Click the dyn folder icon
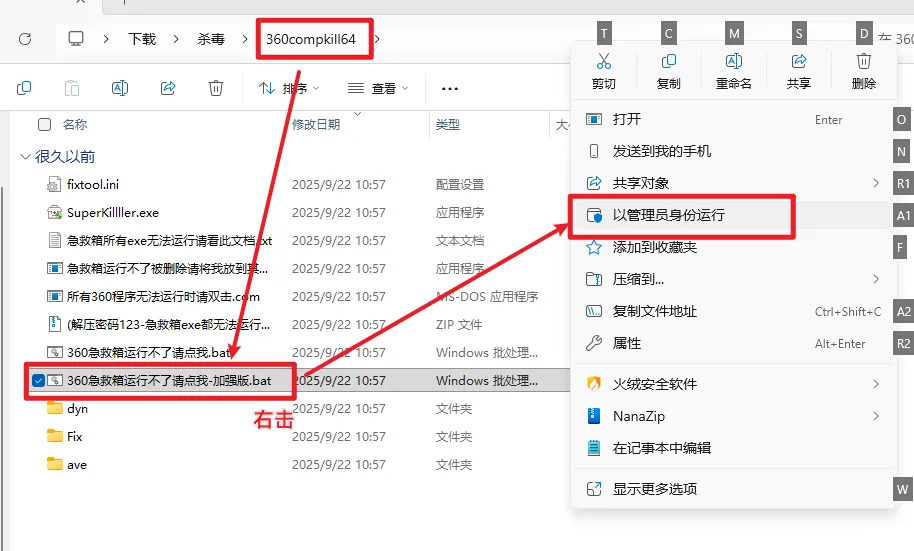The width and height of the screenshot is (914, 551). click(55, 408)
